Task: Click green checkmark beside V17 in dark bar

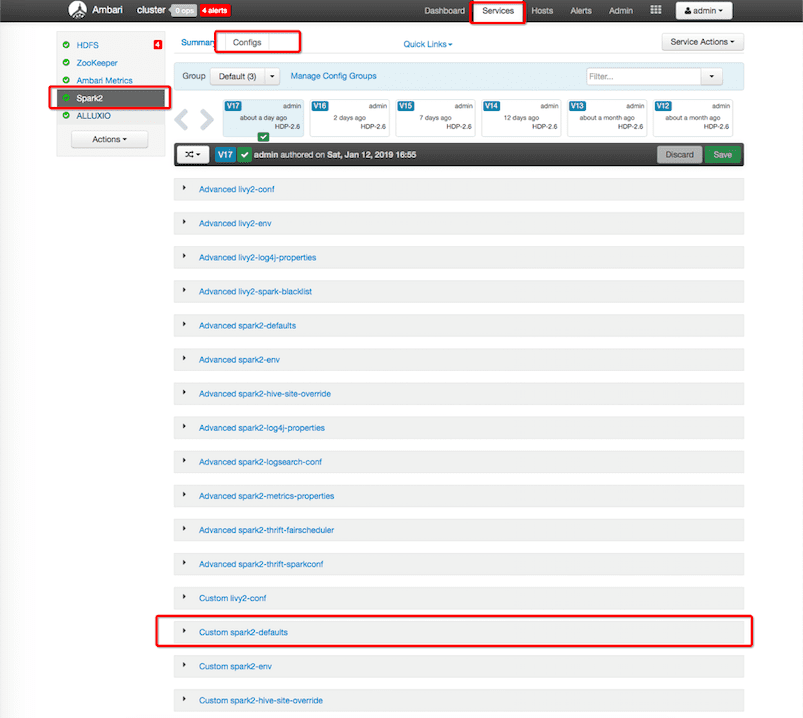Action: (245, 155)
